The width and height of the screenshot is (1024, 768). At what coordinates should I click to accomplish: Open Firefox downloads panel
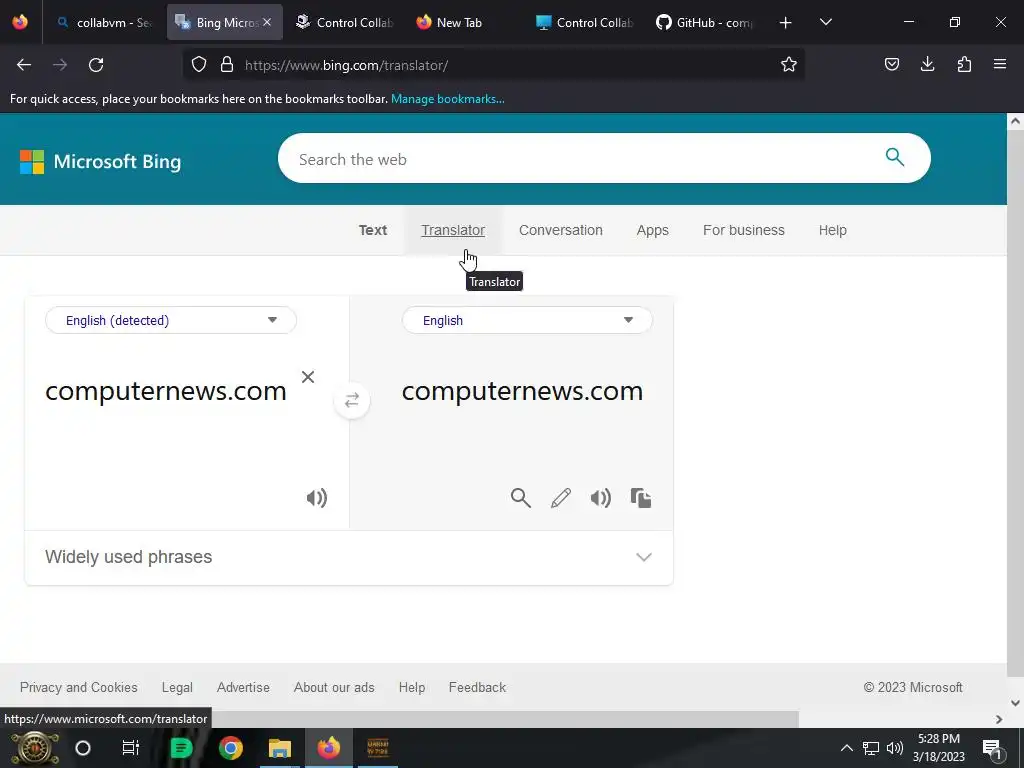(927, 64)
